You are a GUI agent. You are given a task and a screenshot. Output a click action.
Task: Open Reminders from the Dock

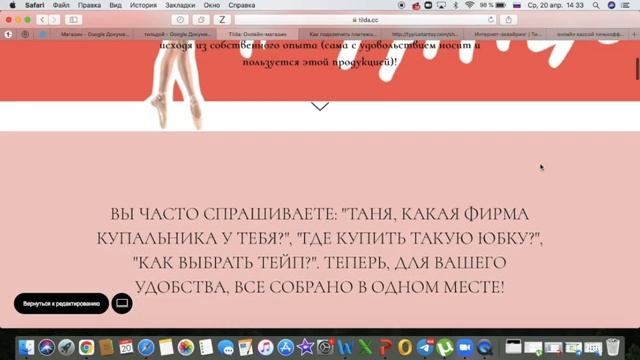coord(206,348)
